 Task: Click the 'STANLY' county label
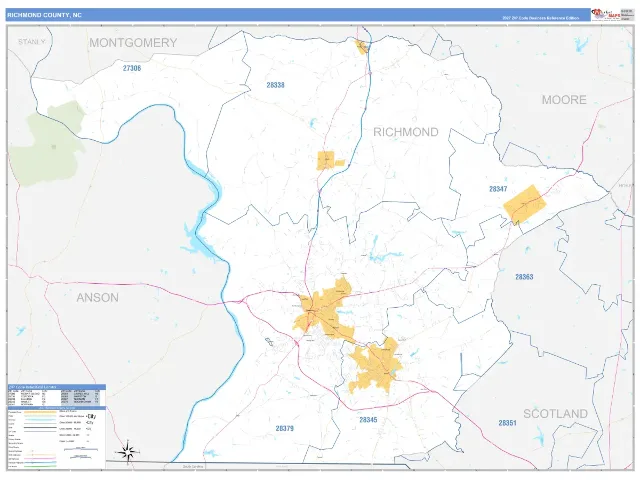tap(31, 42)
